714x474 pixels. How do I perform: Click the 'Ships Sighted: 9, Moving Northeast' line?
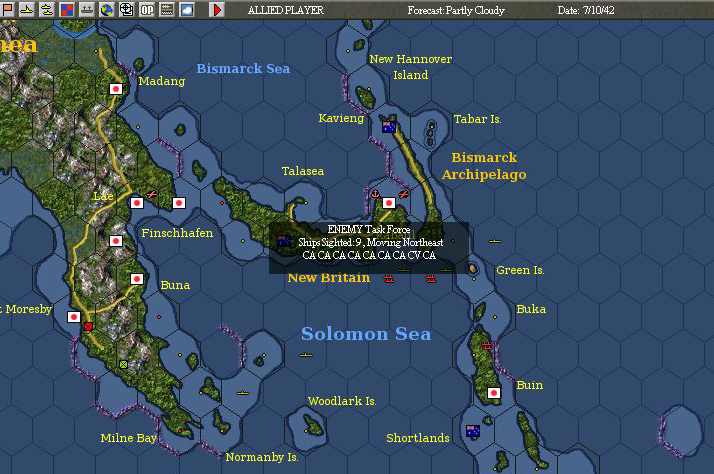[371, 242]
